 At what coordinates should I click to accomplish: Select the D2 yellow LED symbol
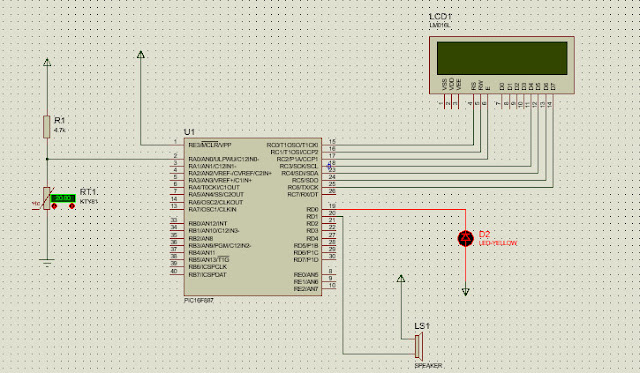[x=465, y=238]
